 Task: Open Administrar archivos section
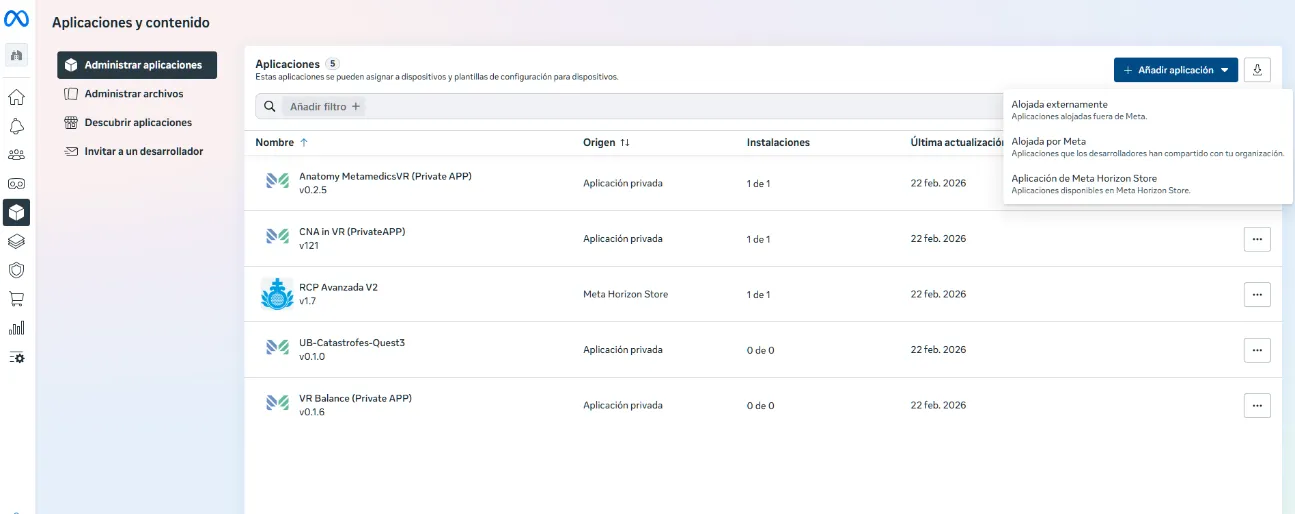(137, 94)
